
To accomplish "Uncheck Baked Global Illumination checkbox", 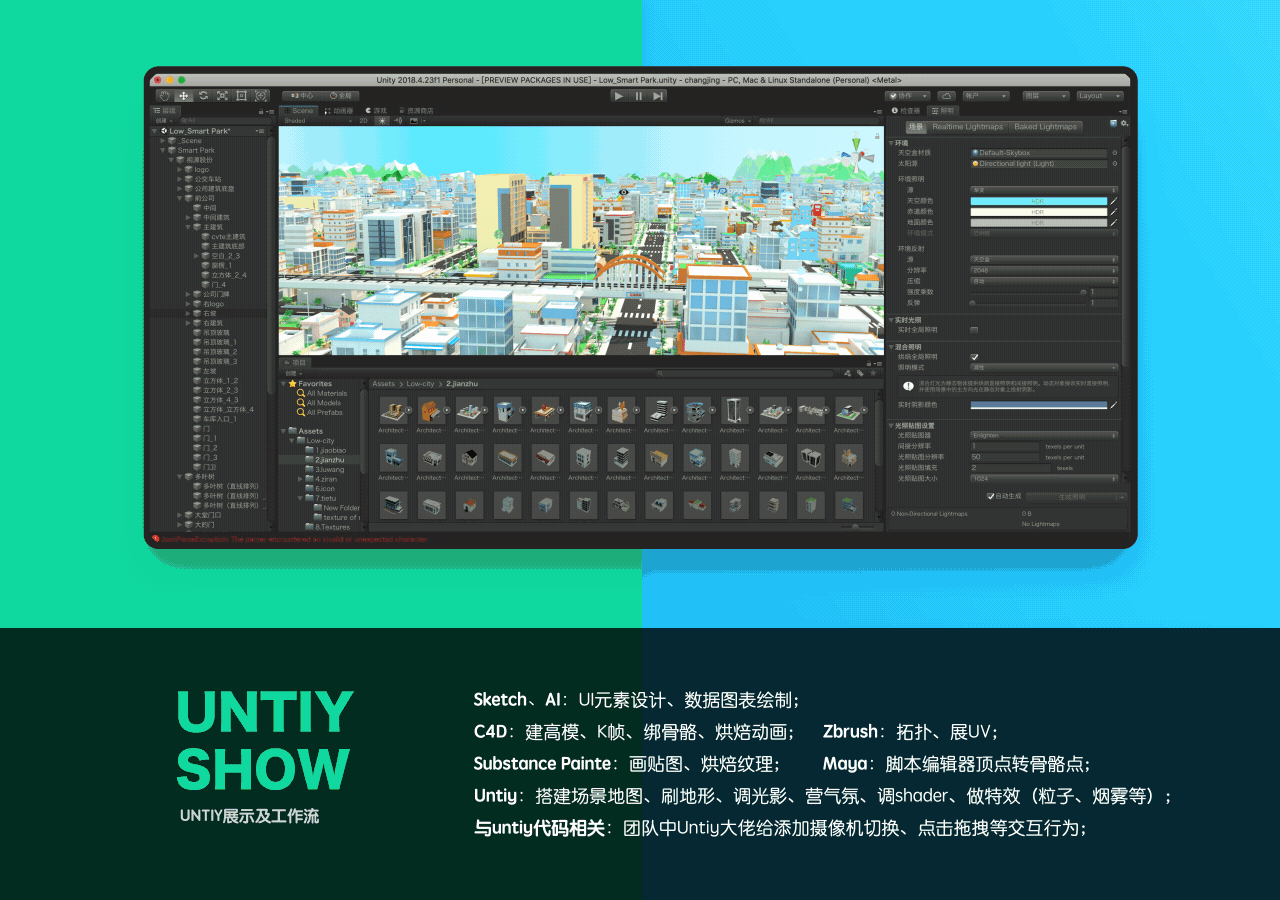I will (974, 356).
